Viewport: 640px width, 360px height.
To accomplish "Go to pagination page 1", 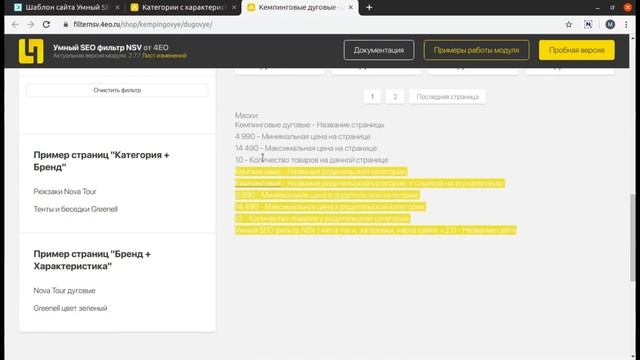I will pyautogui.click(x=372, y=97).
